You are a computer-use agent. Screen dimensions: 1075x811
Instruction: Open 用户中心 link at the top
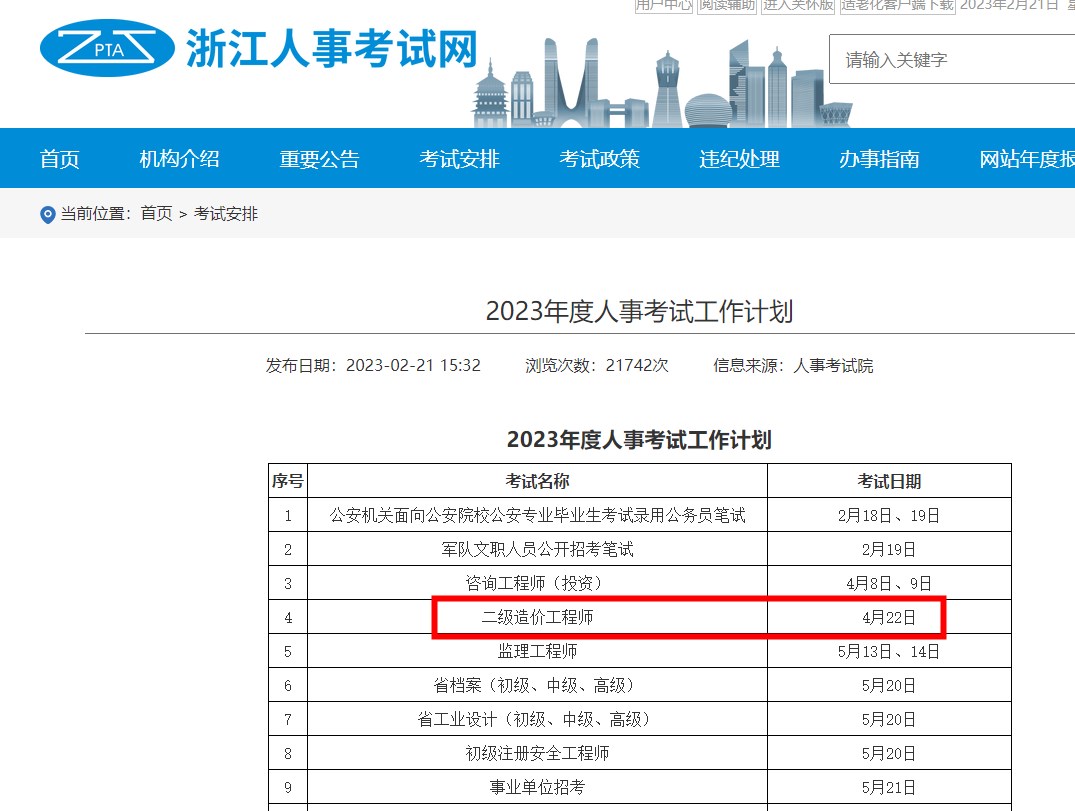pyautogui.click(x=664, y=5)
